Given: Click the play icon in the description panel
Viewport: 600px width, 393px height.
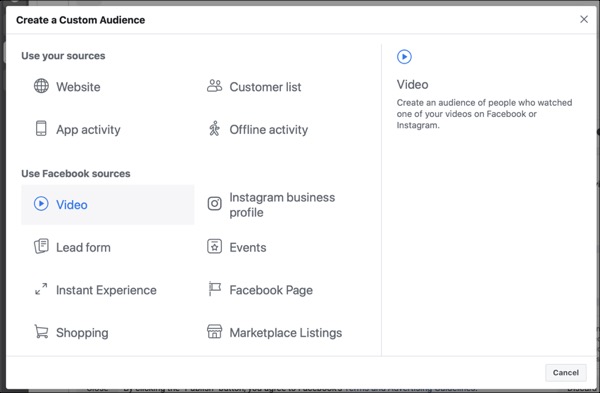Looking at the screenshot, I should 404,57.
